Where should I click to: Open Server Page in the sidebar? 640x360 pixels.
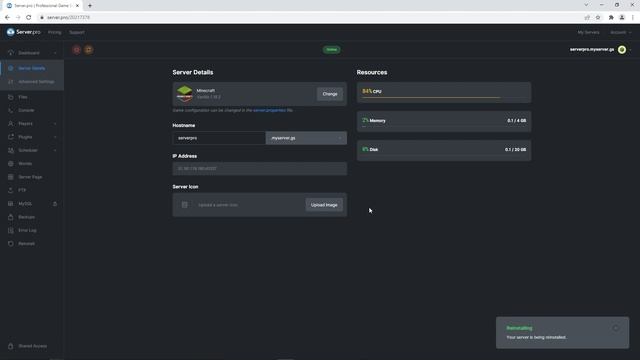30,177
